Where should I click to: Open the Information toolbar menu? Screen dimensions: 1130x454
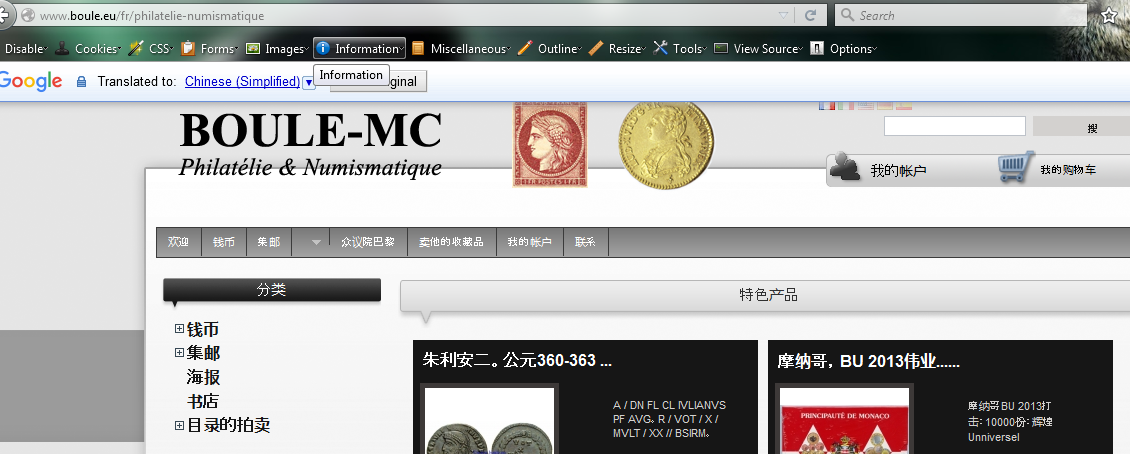(x=359, y=48)
